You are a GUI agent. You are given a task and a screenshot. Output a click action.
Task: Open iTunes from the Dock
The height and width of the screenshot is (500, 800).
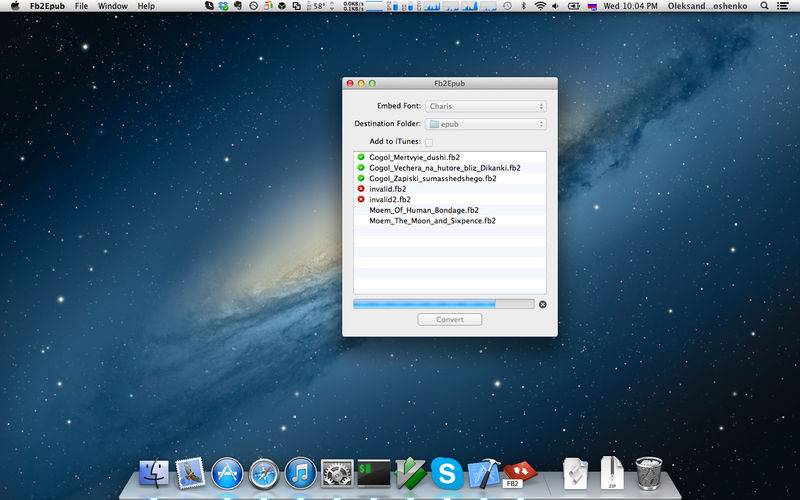pyautogui.click(x=301, y=473)
